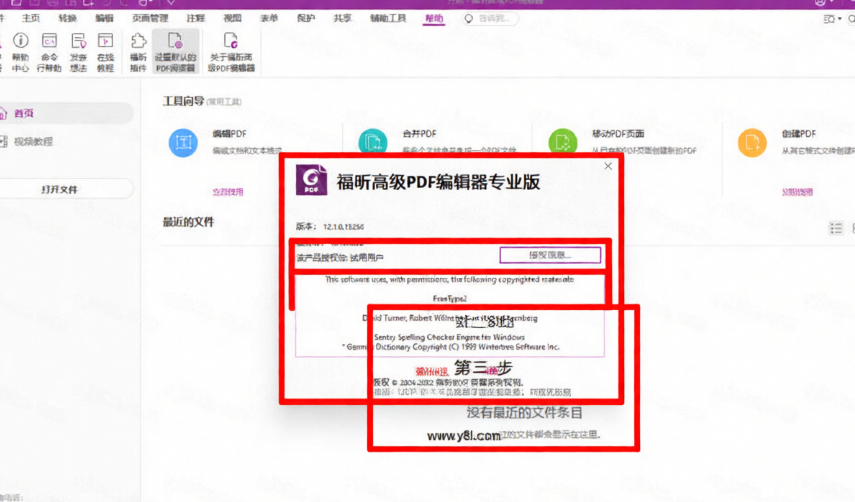Viewport: 855px width, 502px height.
Task: Expand the find options dropdown arrow
Action: click(840, 19)
